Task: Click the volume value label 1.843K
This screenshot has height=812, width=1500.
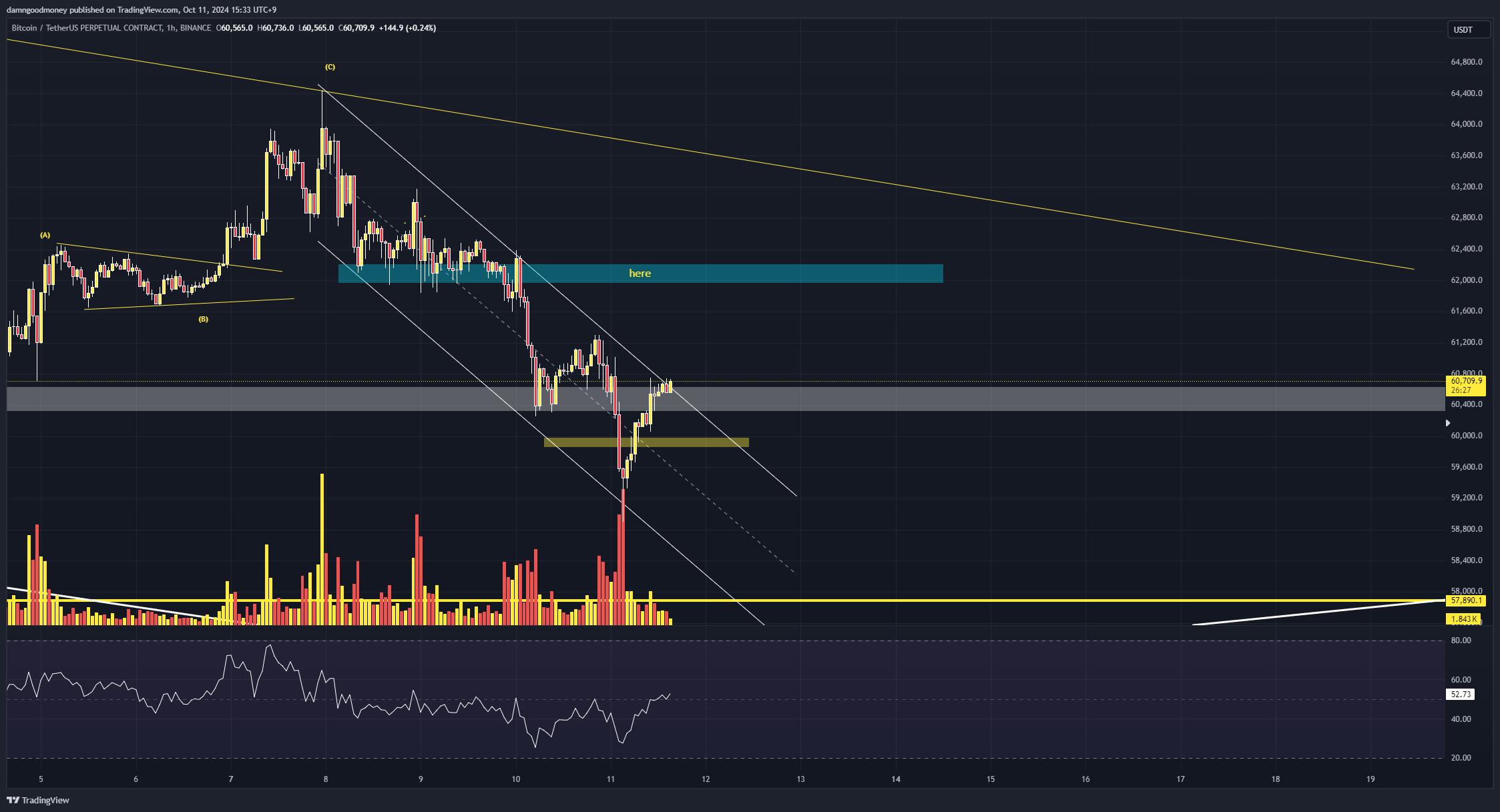Action: click(x=1464, y=619)
